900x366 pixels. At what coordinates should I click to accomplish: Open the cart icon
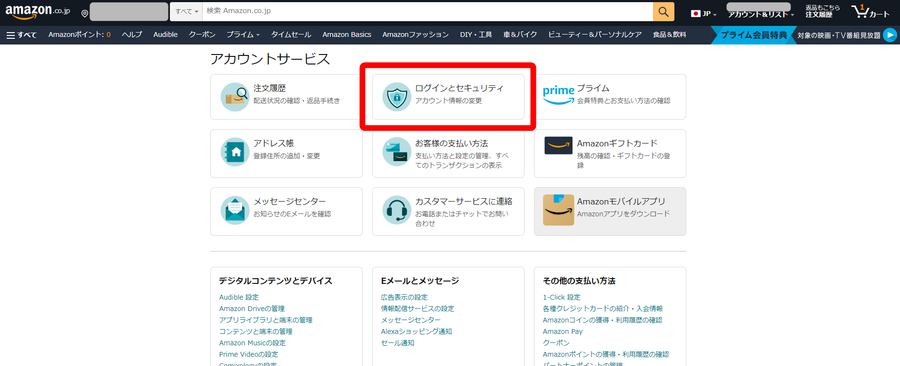[861, 11]
